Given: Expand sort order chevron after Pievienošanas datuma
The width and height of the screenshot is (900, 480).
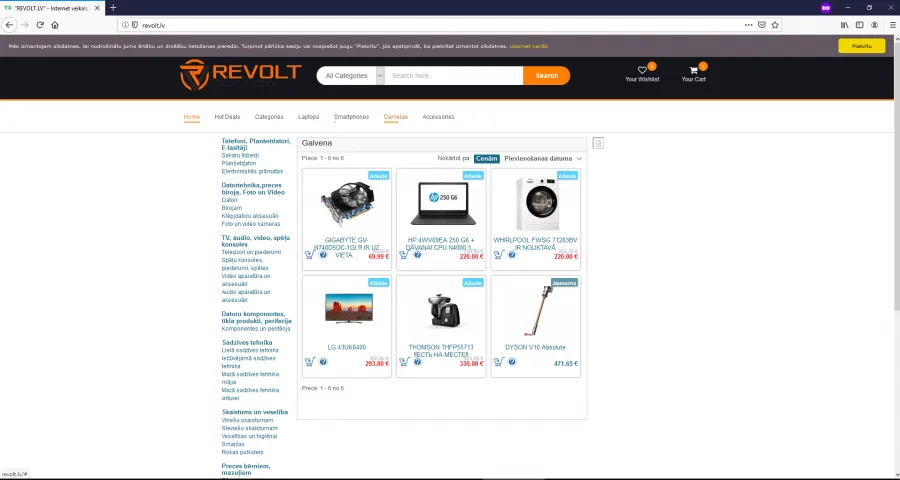Looking at the screenshot, I should coord(579,158).
